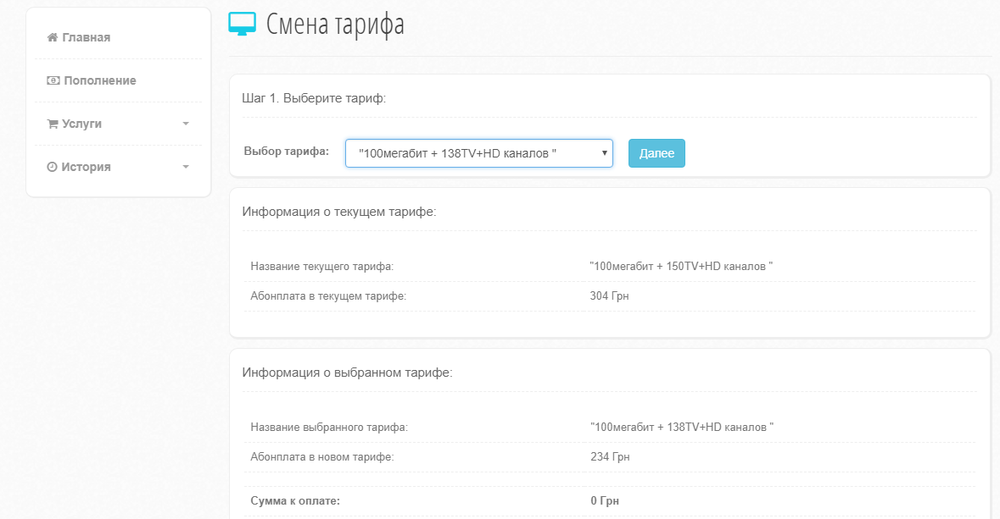This screenshot has height=519, width=1000.
Task: Click the monitor icon next to Смена тарифа
Action: (242, 24)
